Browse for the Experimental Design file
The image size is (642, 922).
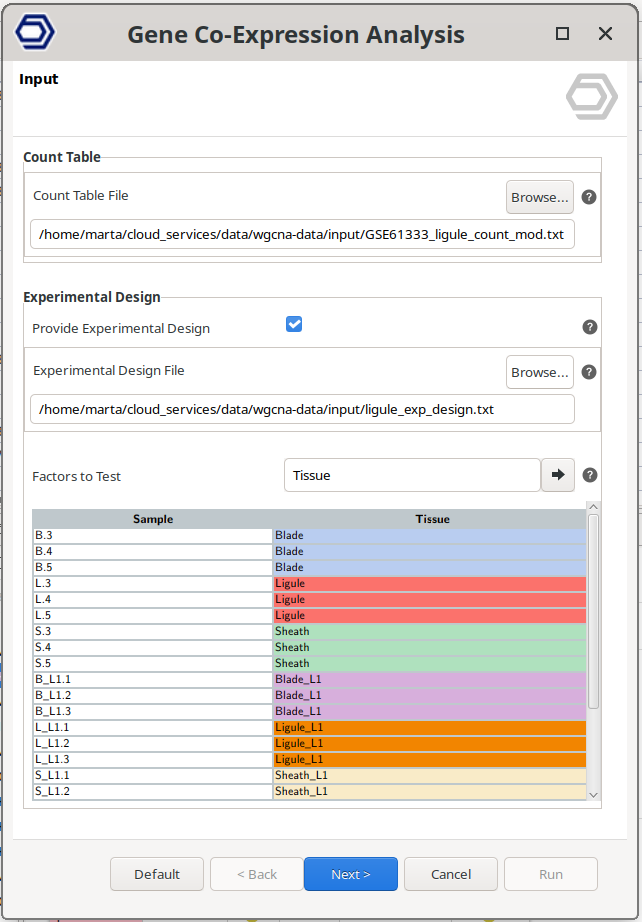[539, 372]
